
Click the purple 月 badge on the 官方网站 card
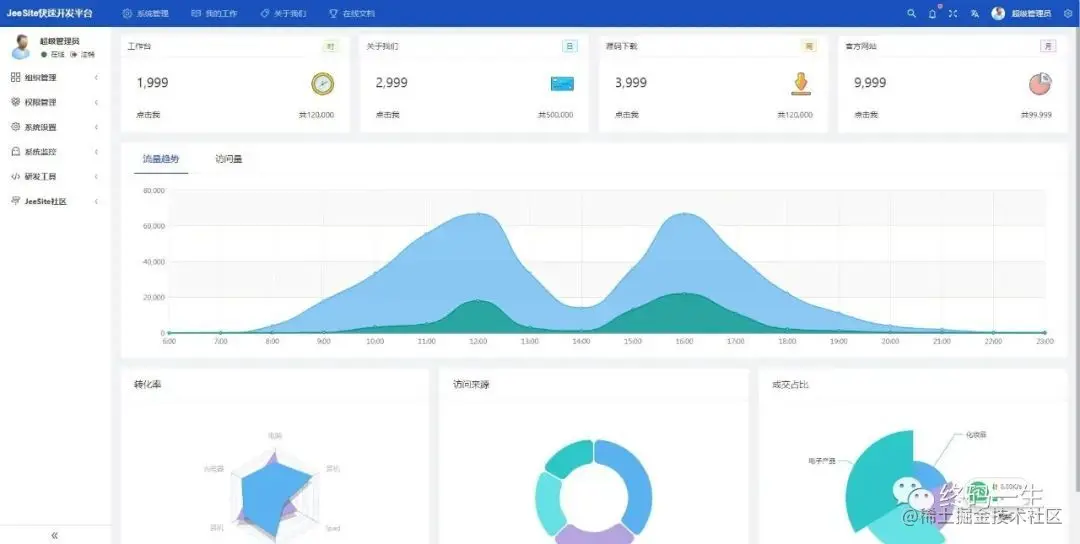click(1048, 46)
